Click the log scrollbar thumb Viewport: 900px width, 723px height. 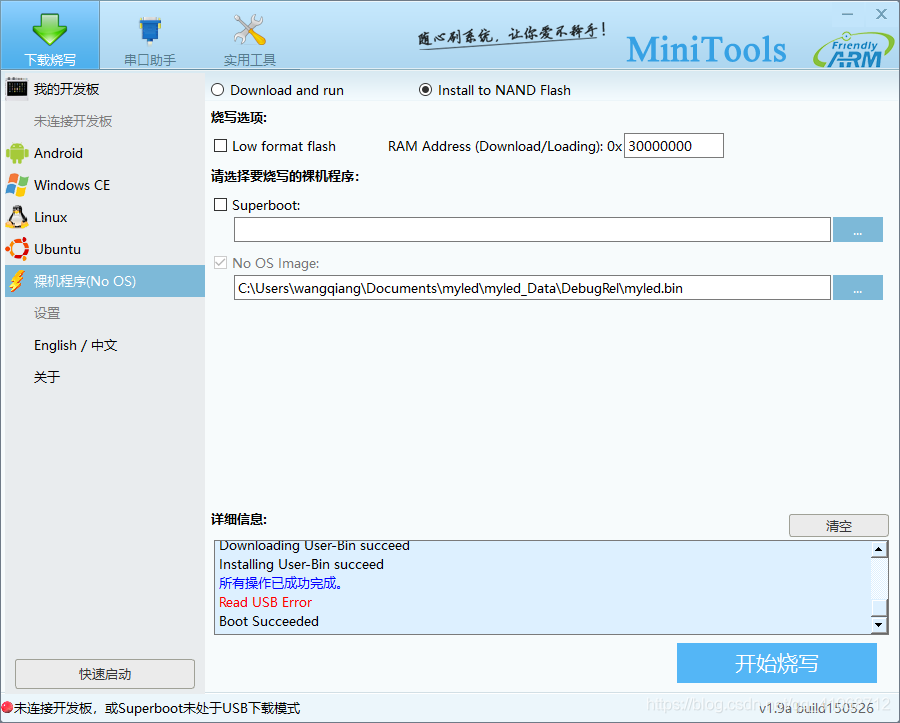(x=879, y=607)
